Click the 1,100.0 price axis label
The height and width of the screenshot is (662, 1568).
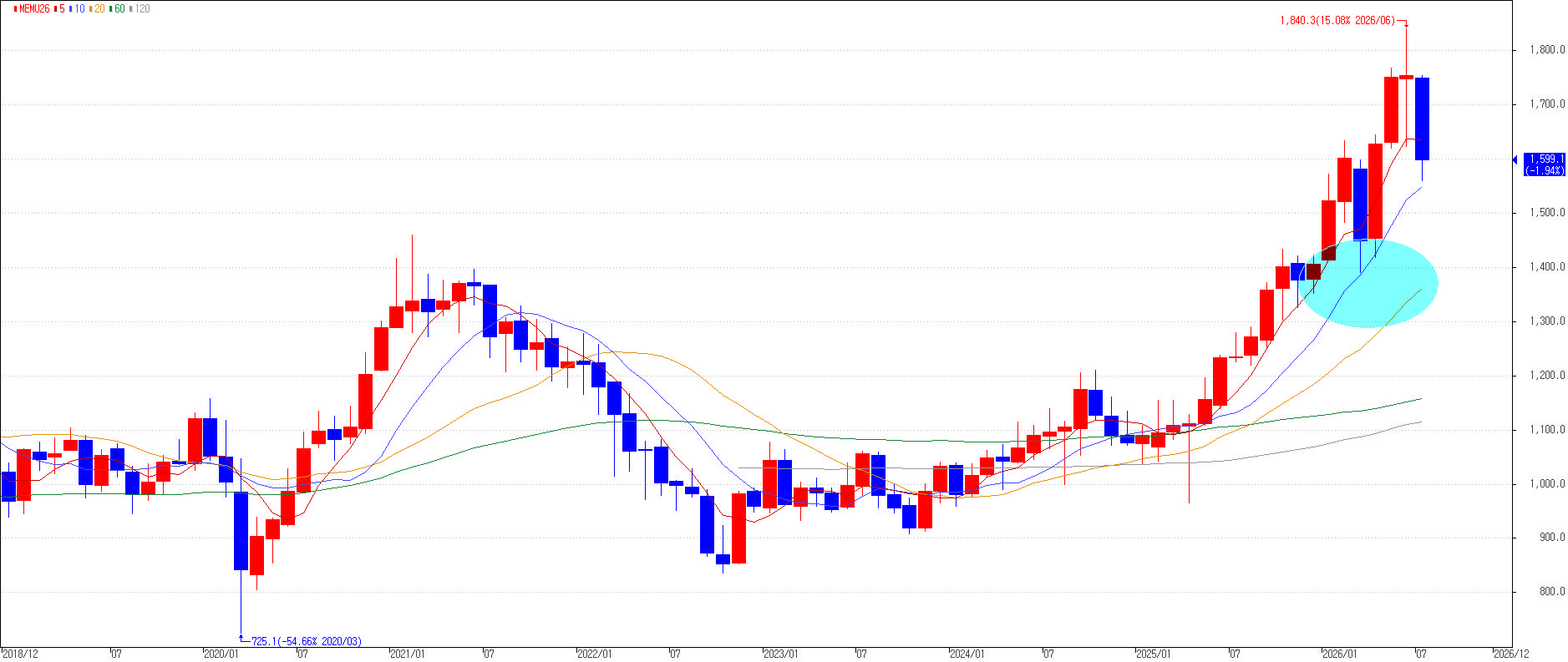(x=1547, y=430)
